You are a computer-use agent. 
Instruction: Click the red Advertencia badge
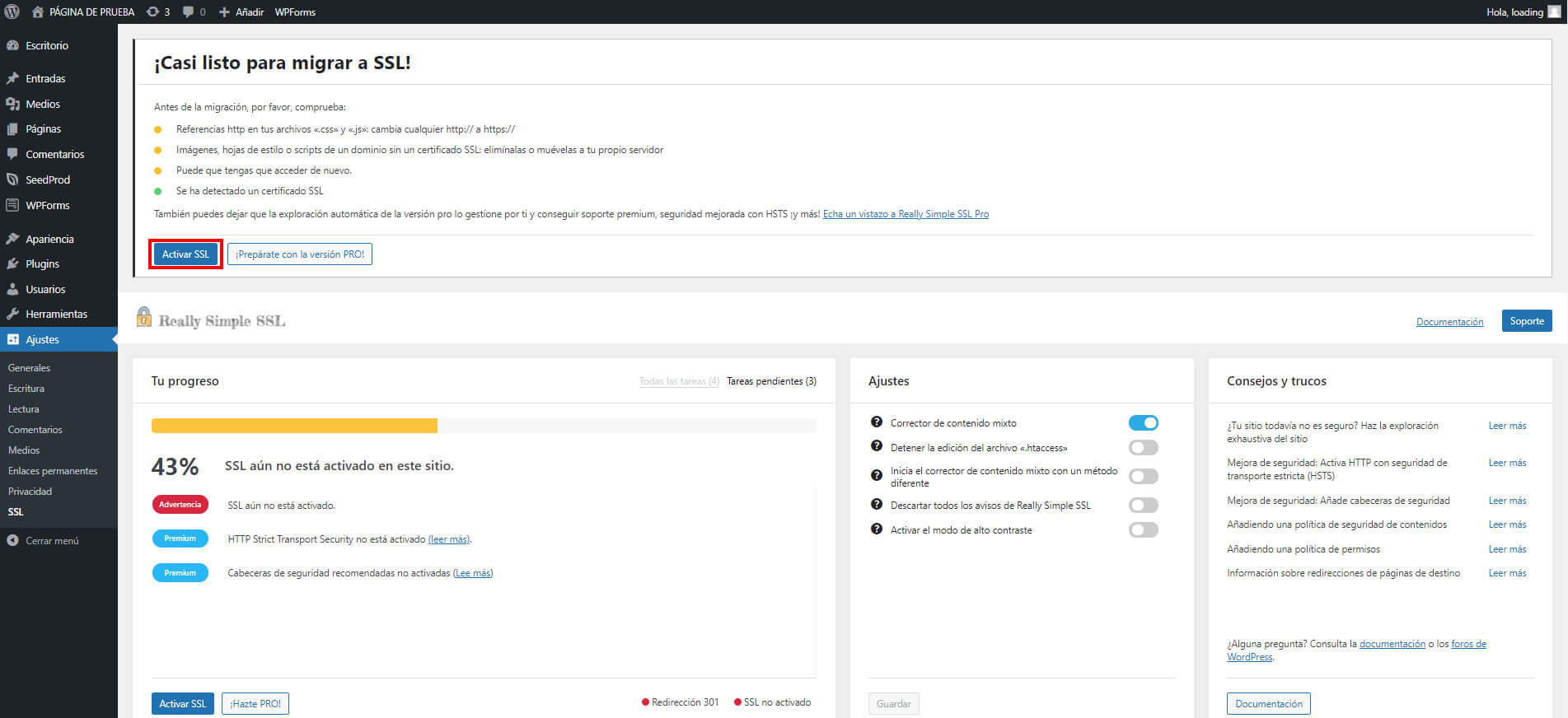tap(180, 505)
